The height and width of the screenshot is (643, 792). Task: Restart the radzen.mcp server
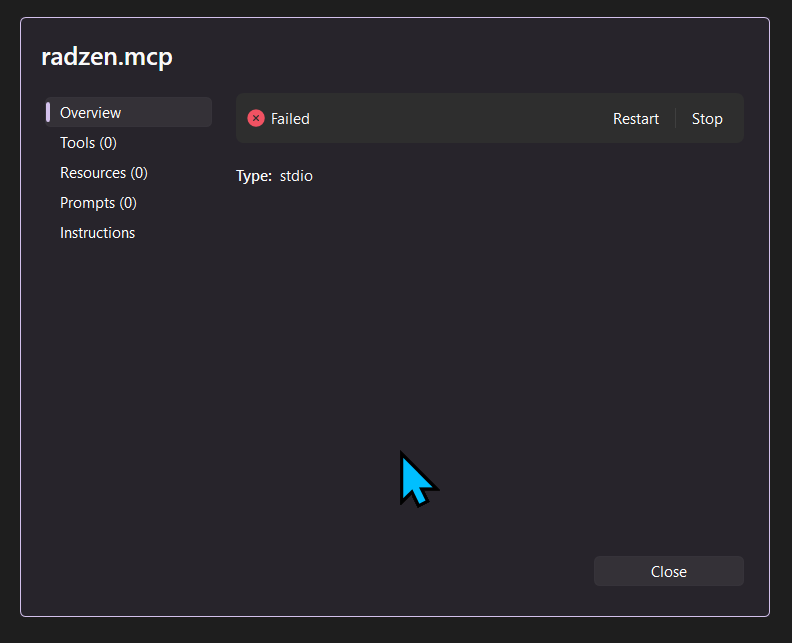[x=635, y=118]
